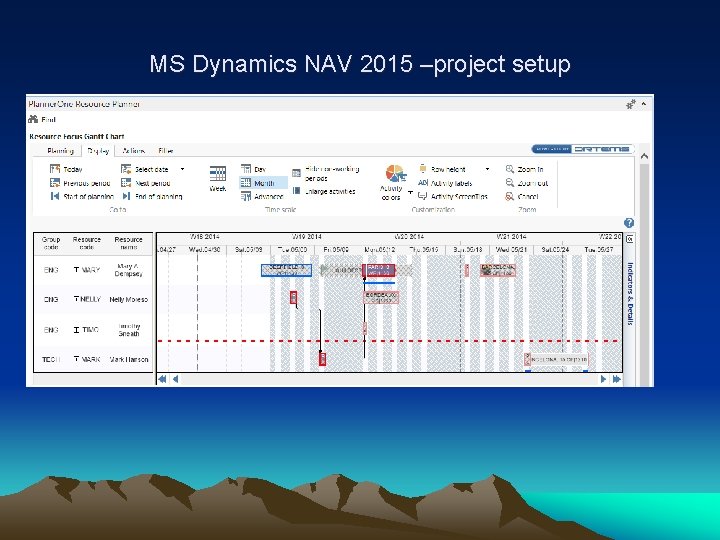Viewport: 720px width, 540px height.
Task: Select the Timothy Sneath resource row
Action: coord(93,330)
